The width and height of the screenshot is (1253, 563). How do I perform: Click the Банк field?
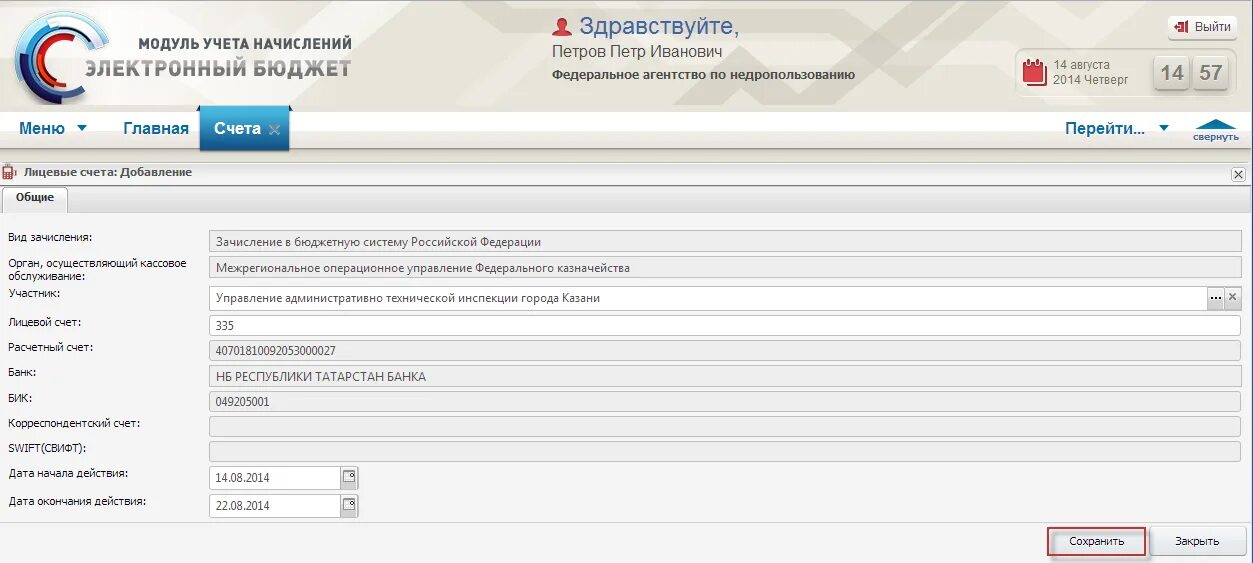point(725,377)
